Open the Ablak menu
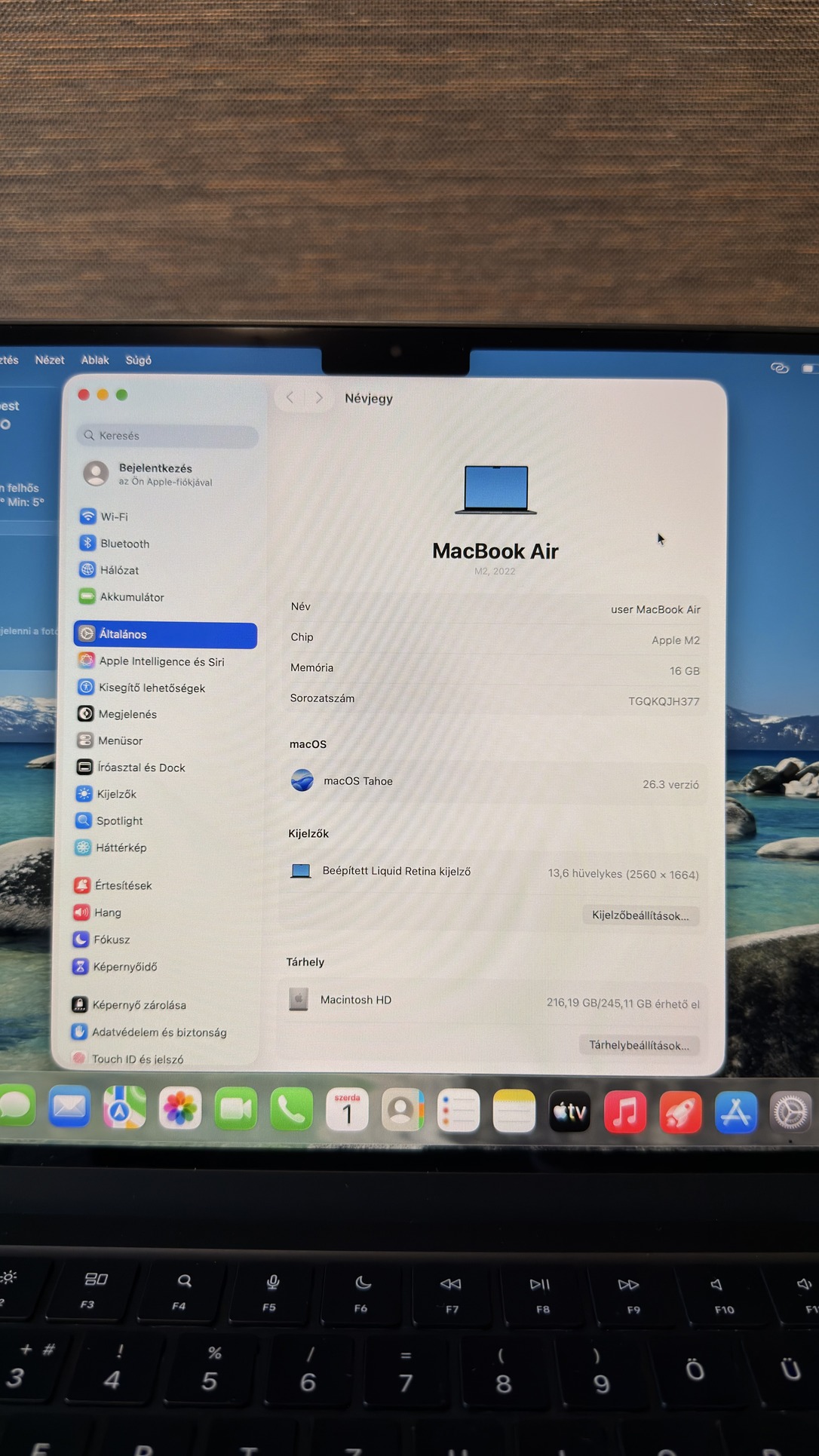Image resolution: width=819 pixels, height=1456 pixels. [x=95, y=360]
